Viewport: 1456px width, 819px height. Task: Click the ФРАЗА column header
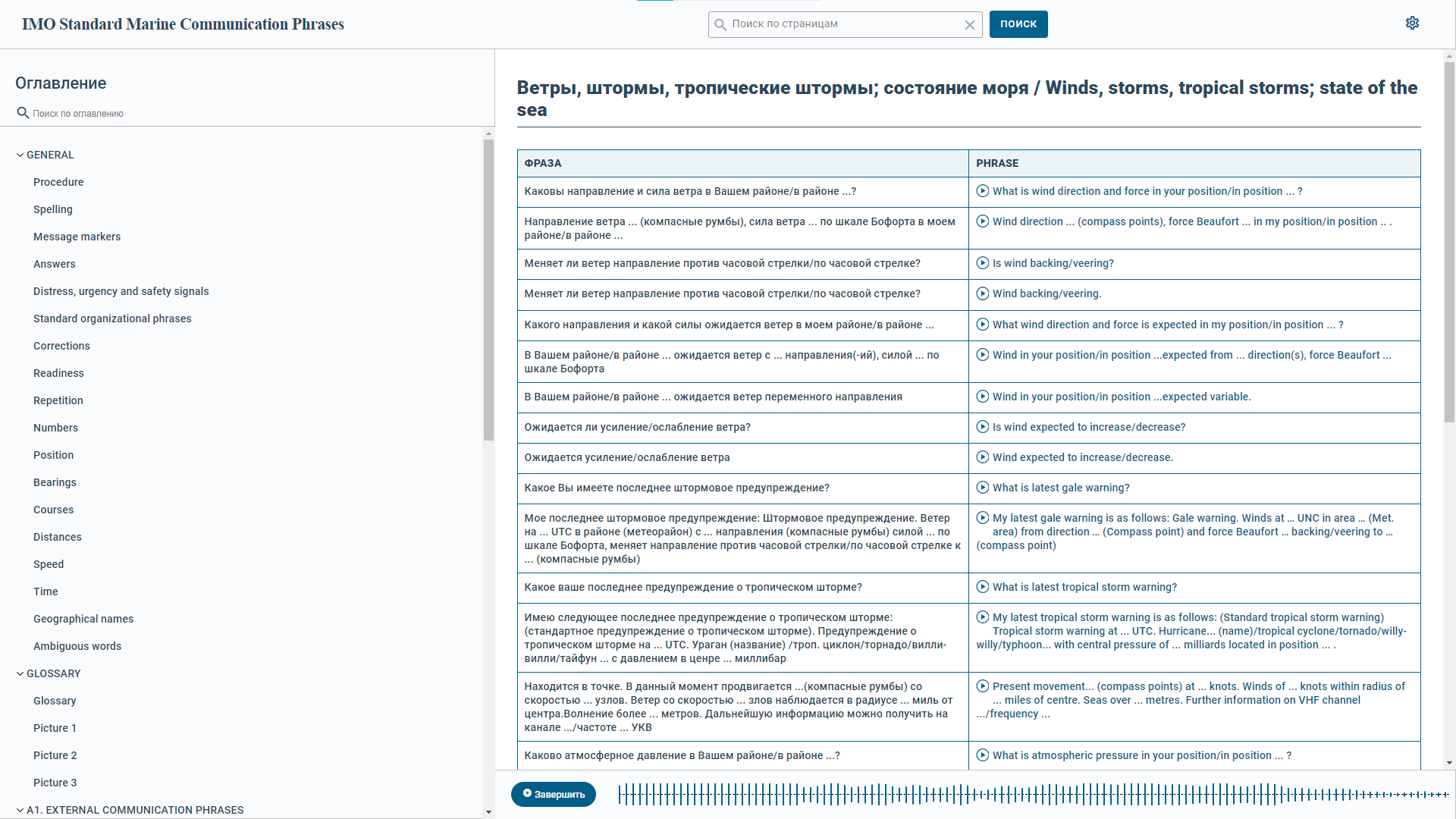743,163
